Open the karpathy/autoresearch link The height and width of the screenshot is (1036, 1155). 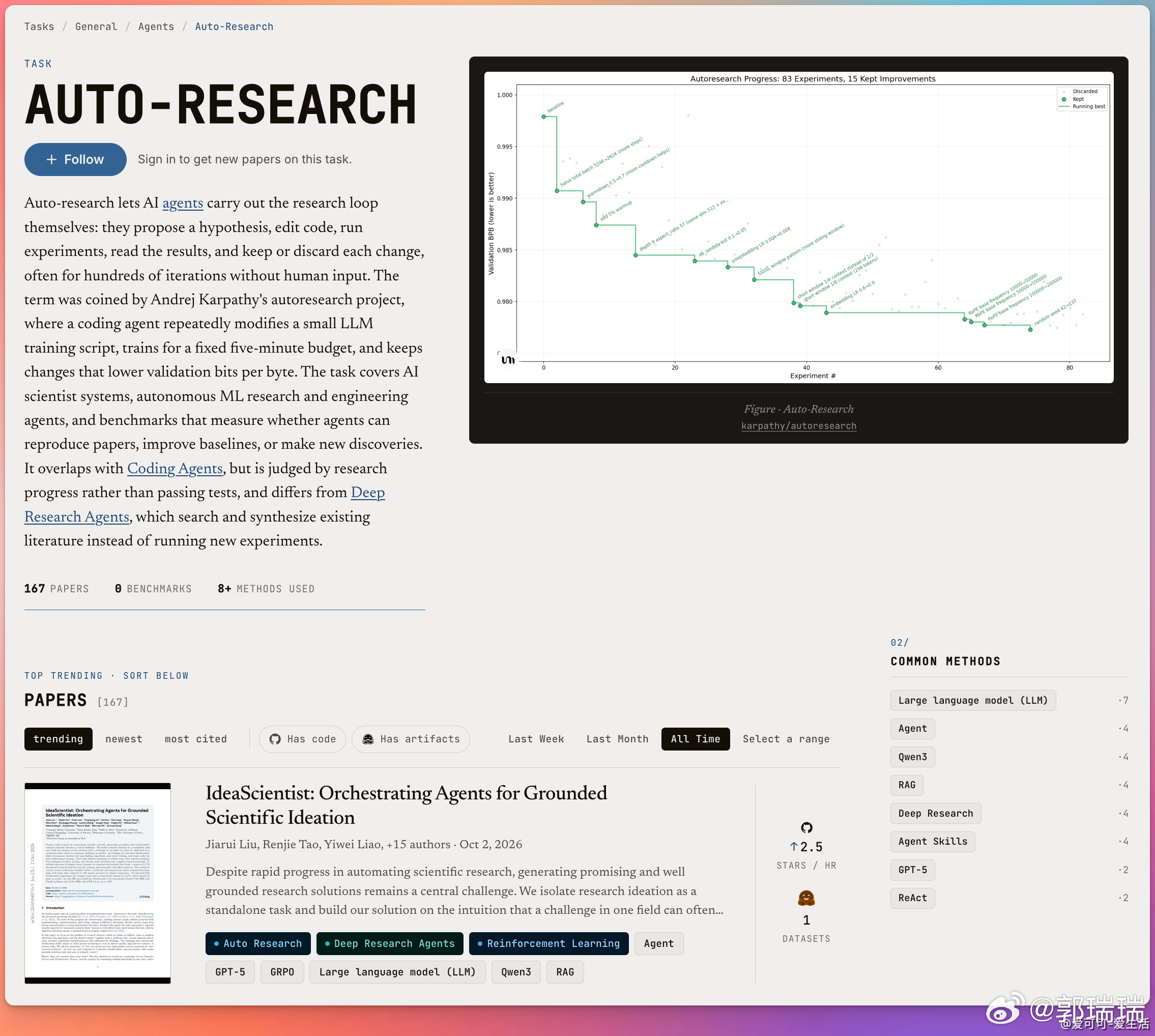pyautogui.click(x=799, y=426)
